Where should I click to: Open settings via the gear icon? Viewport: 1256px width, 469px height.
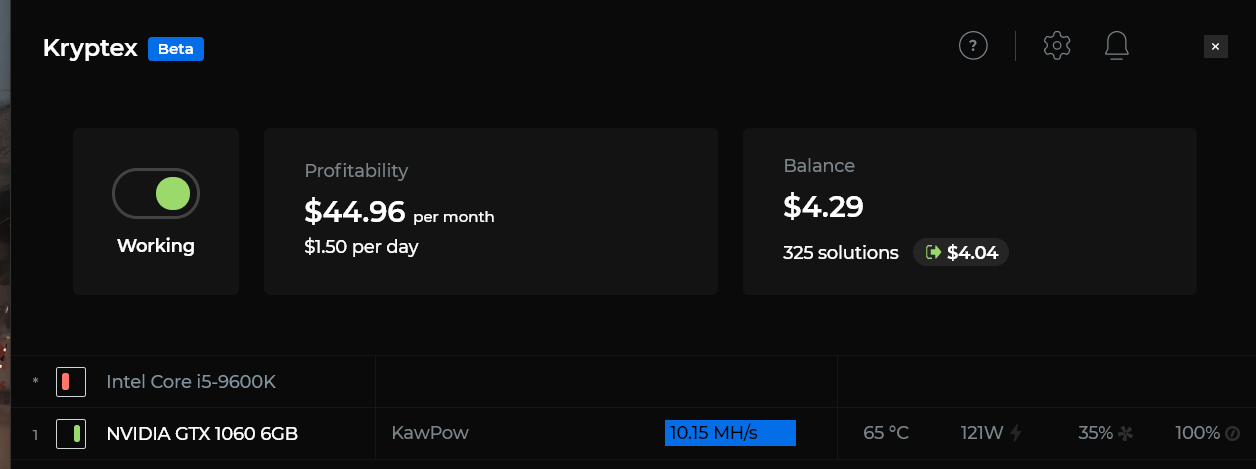pos(1057,45)
